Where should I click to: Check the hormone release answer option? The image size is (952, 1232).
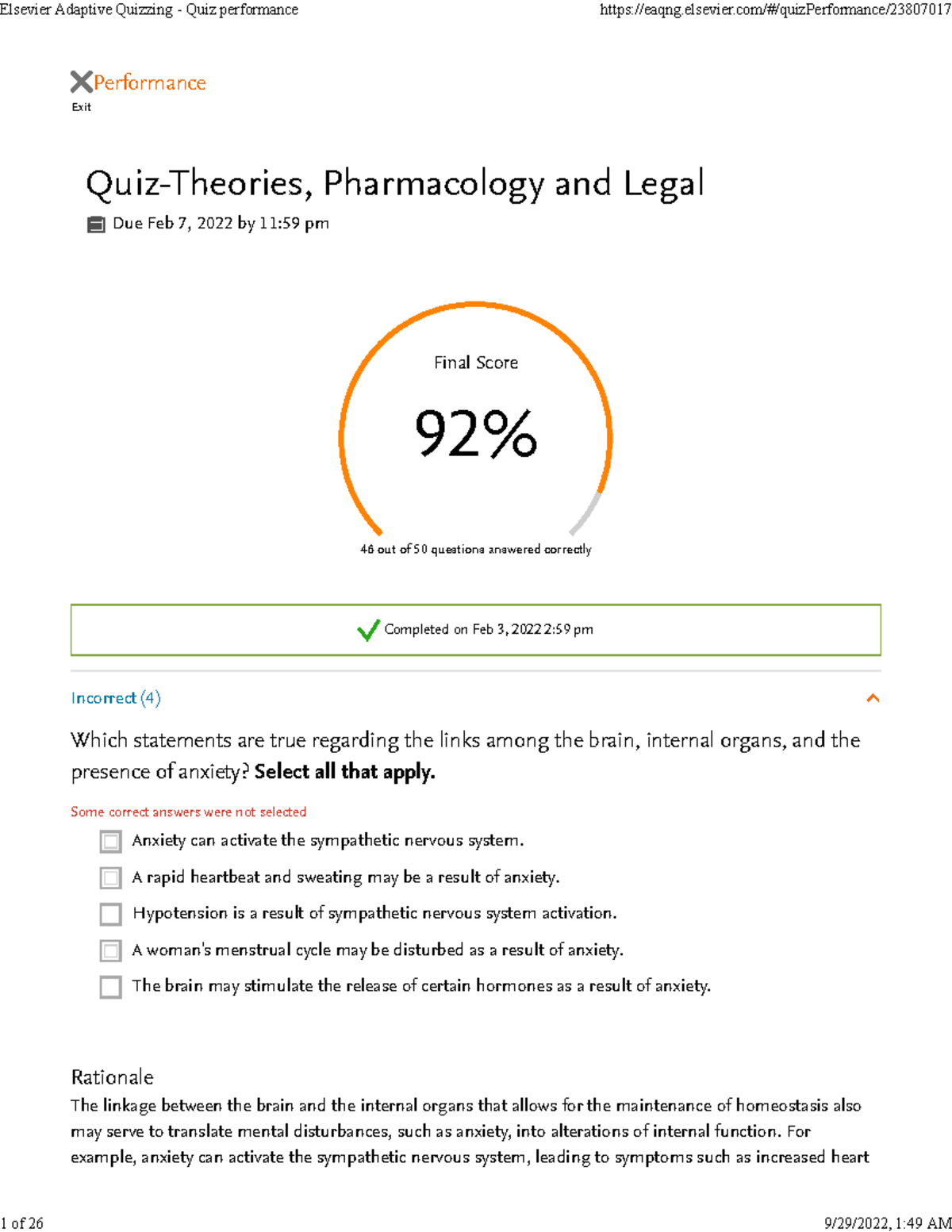[109, 986]
